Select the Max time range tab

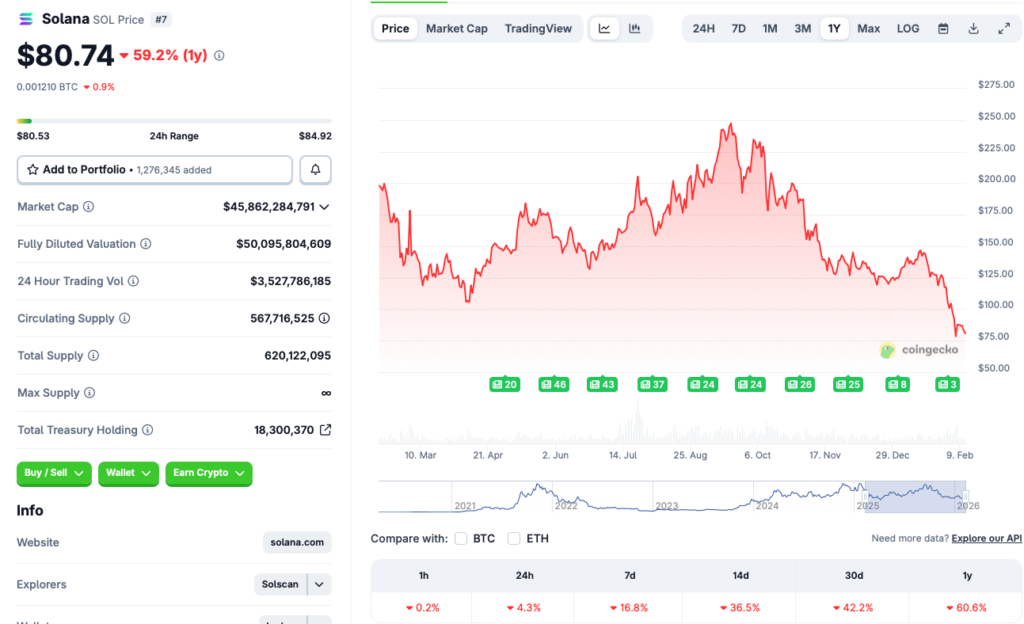coord(868,28)
